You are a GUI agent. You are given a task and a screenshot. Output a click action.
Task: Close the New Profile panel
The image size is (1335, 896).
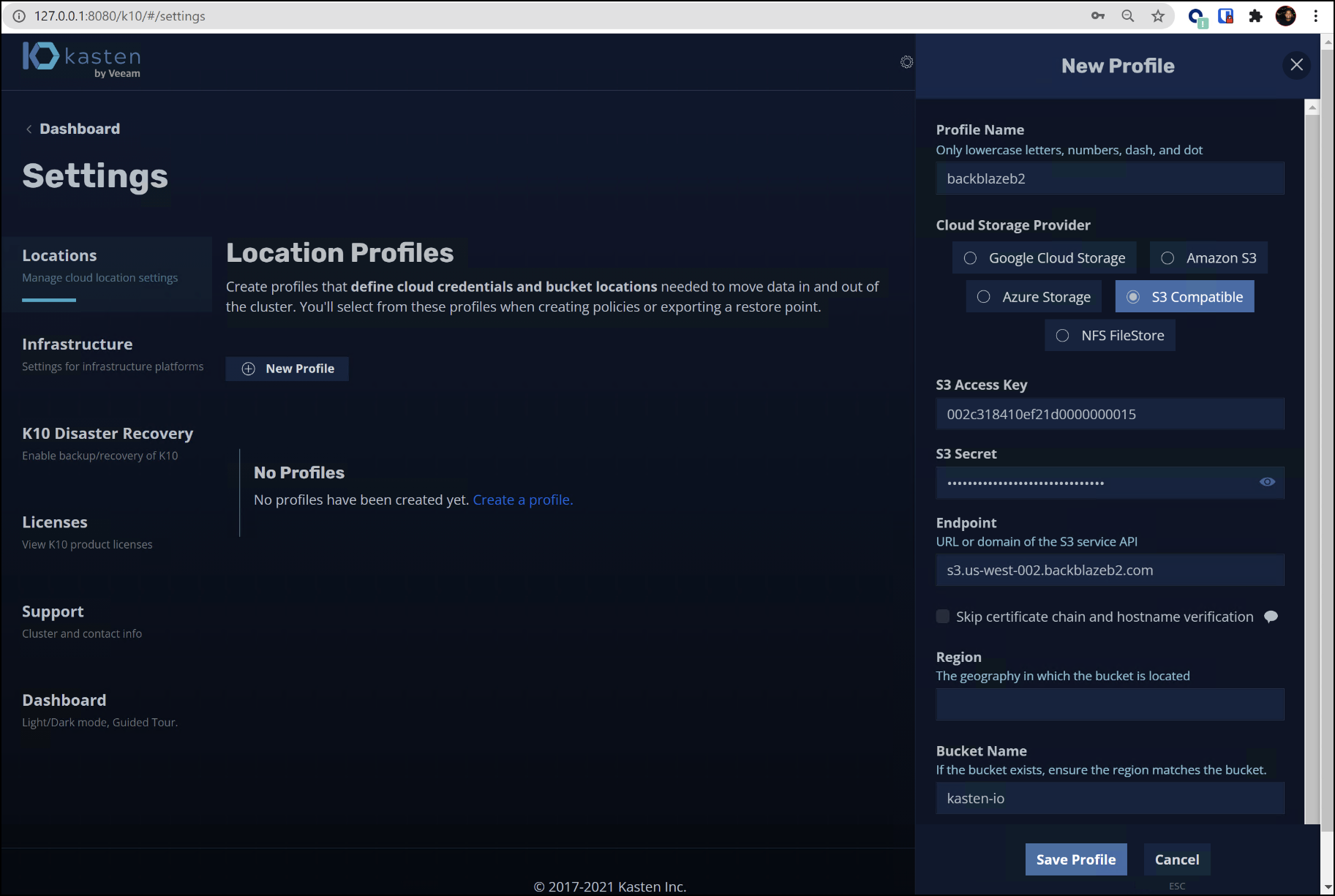click(1296, 65)
